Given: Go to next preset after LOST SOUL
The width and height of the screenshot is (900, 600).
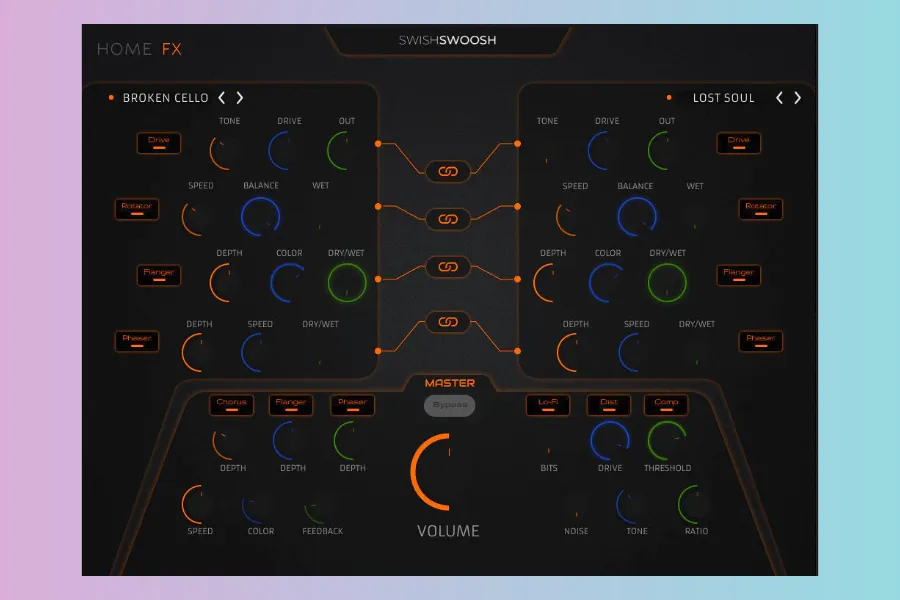Looking at the screenshot, I should point(798,98).
